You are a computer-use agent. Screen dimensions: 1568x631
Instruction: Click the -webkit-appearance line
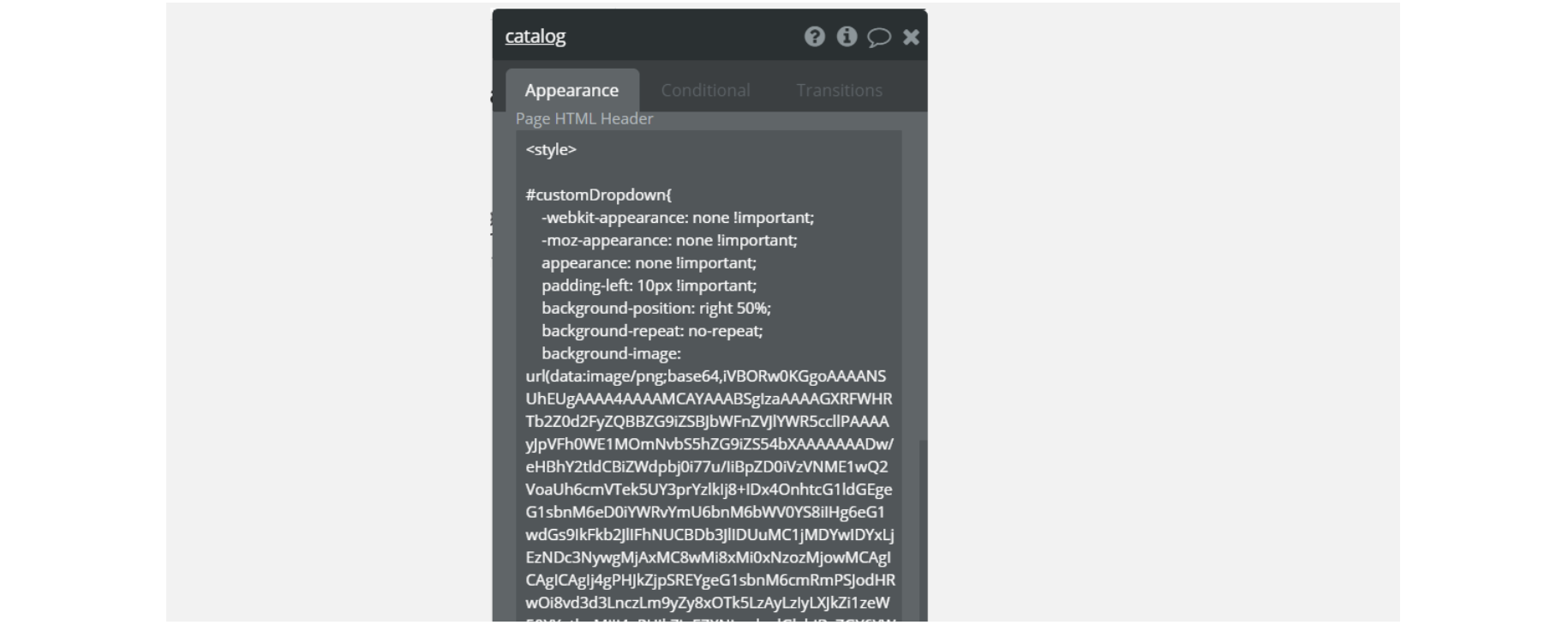677,218
